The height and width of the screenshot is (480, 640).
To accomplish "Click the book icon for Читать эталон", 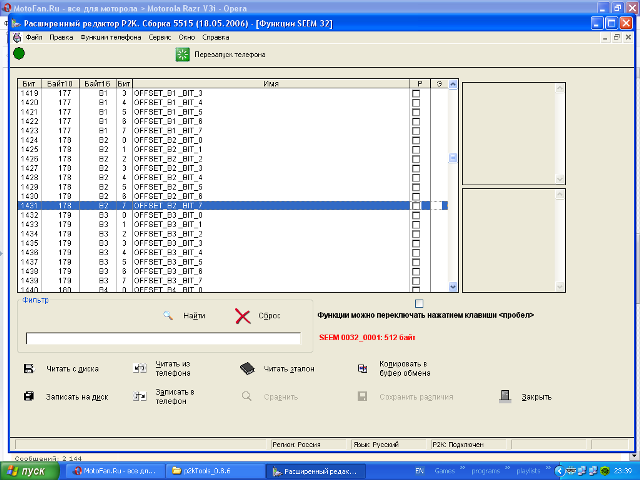I will 247,369.
